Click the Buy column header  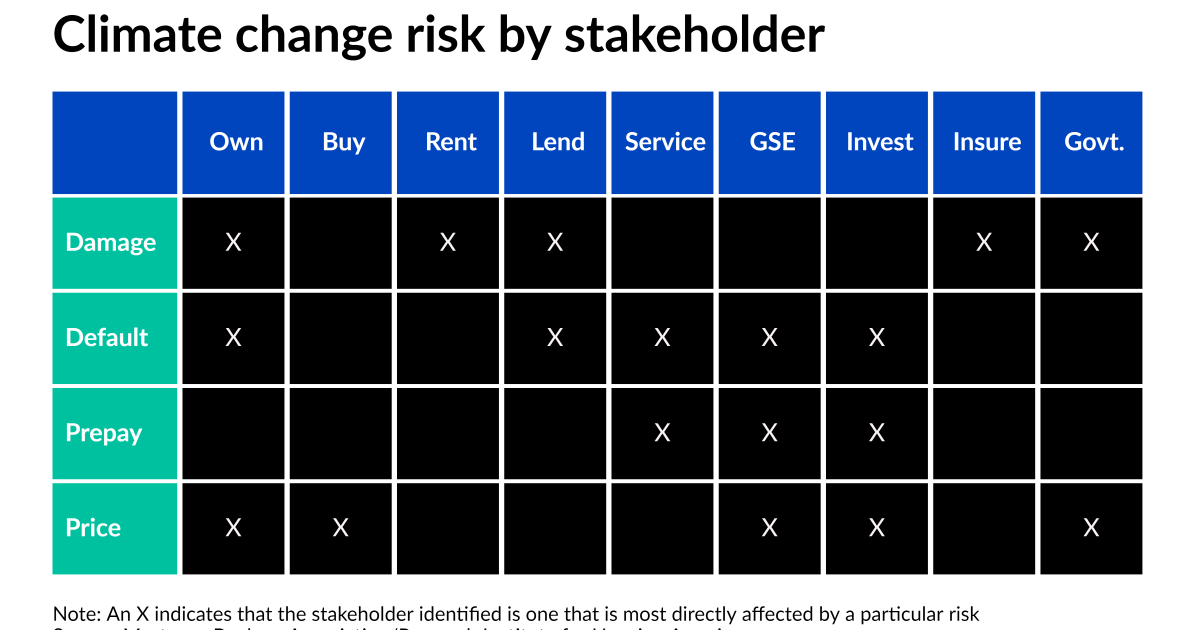pyautogui.click(x=343, y=142)
